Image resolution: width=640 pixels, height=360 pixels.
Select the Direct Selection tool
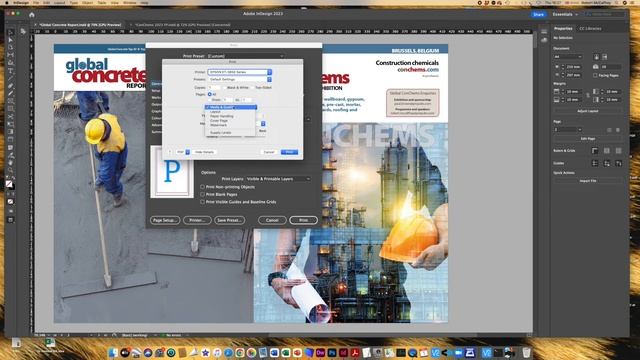(11, 40)
